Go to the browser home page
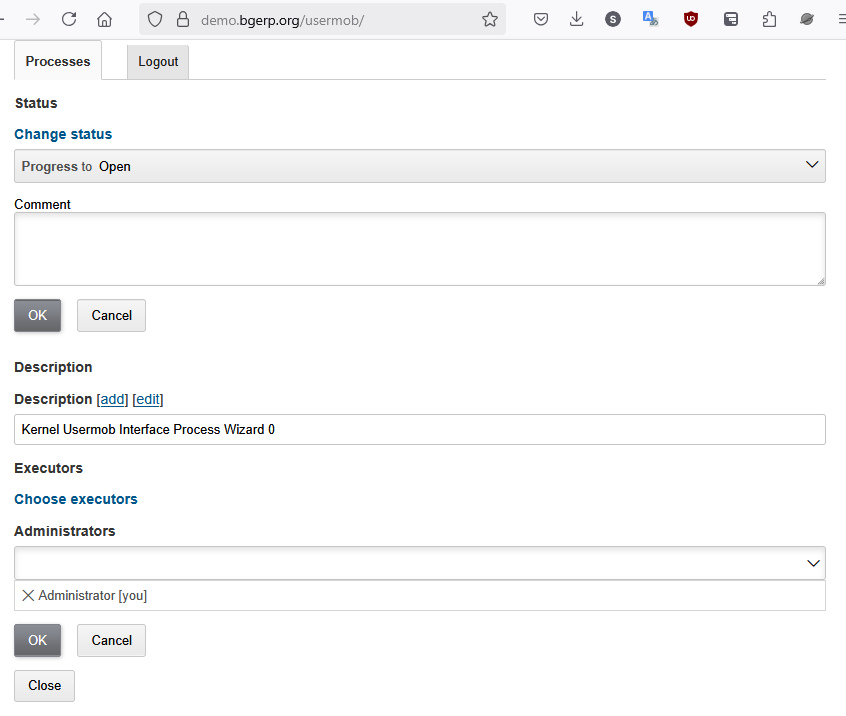 point(104,19)
